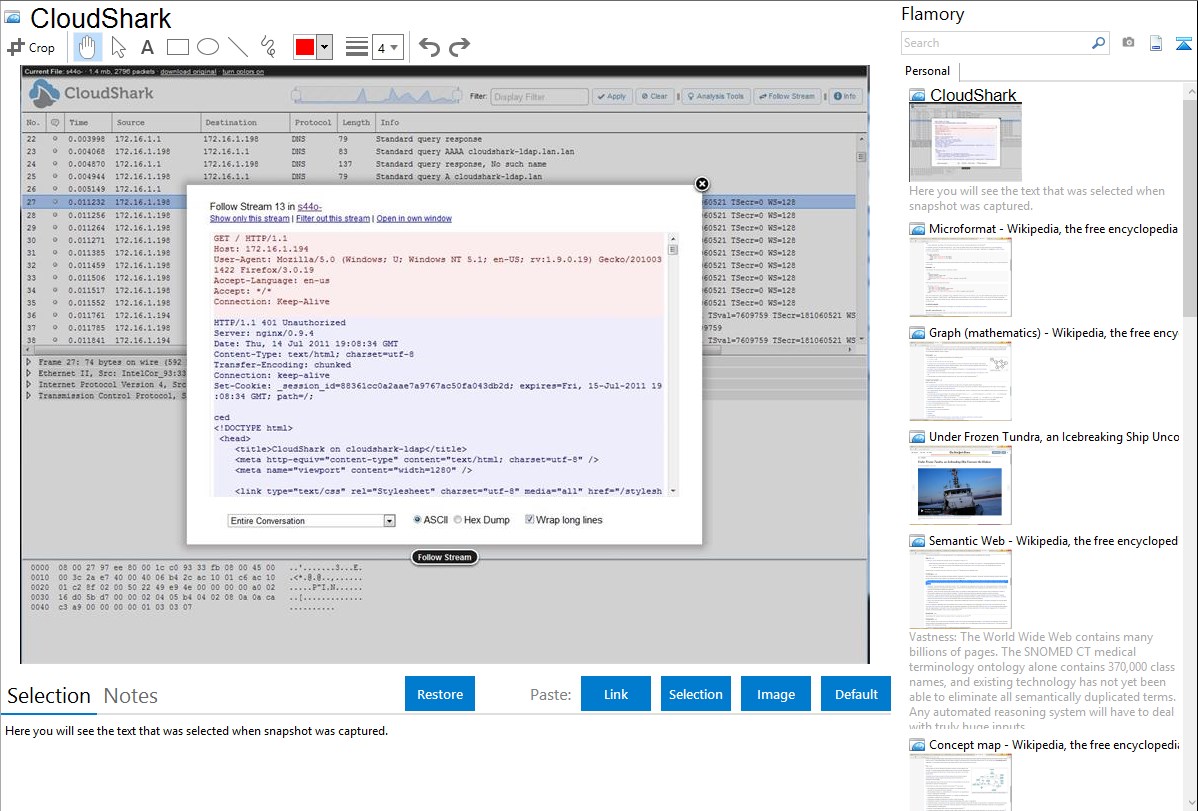The height and width of the screenshot is (811, 1198).
Task: Redo the last annotation
Action: click(x=459, y=47)
